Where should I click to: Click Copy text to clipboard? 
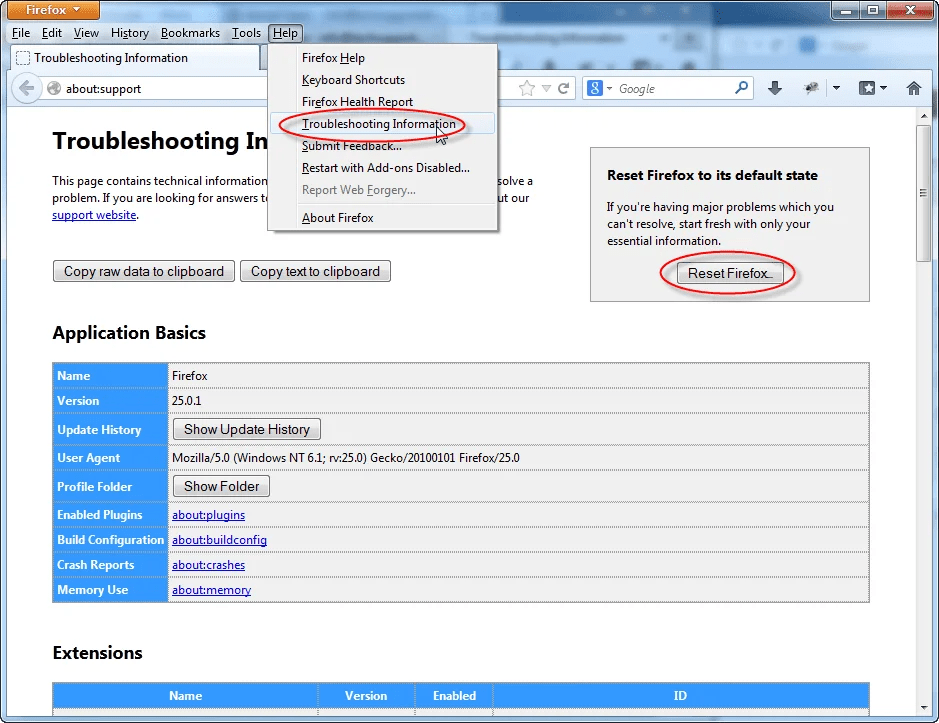click(315, 271)
